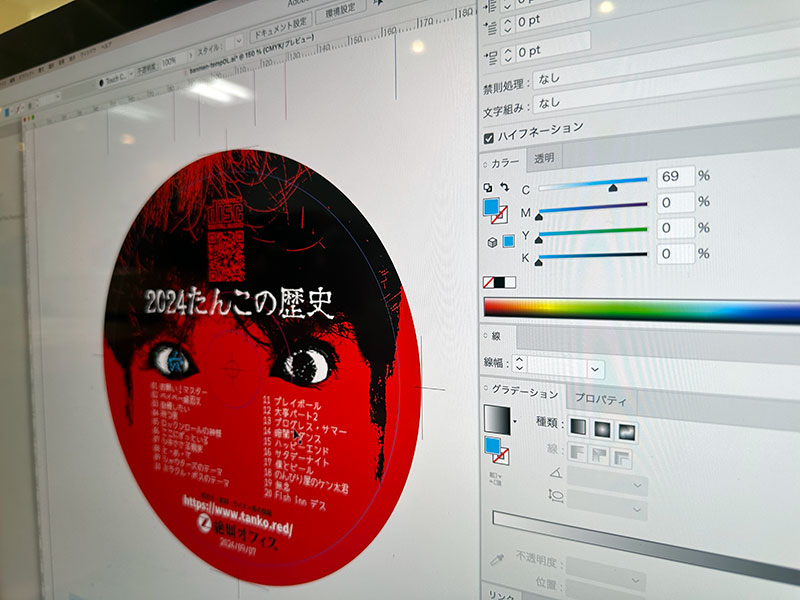800x600 pixels.
Task: Click the K percentage value field
Action: click(x=676, y=254)
